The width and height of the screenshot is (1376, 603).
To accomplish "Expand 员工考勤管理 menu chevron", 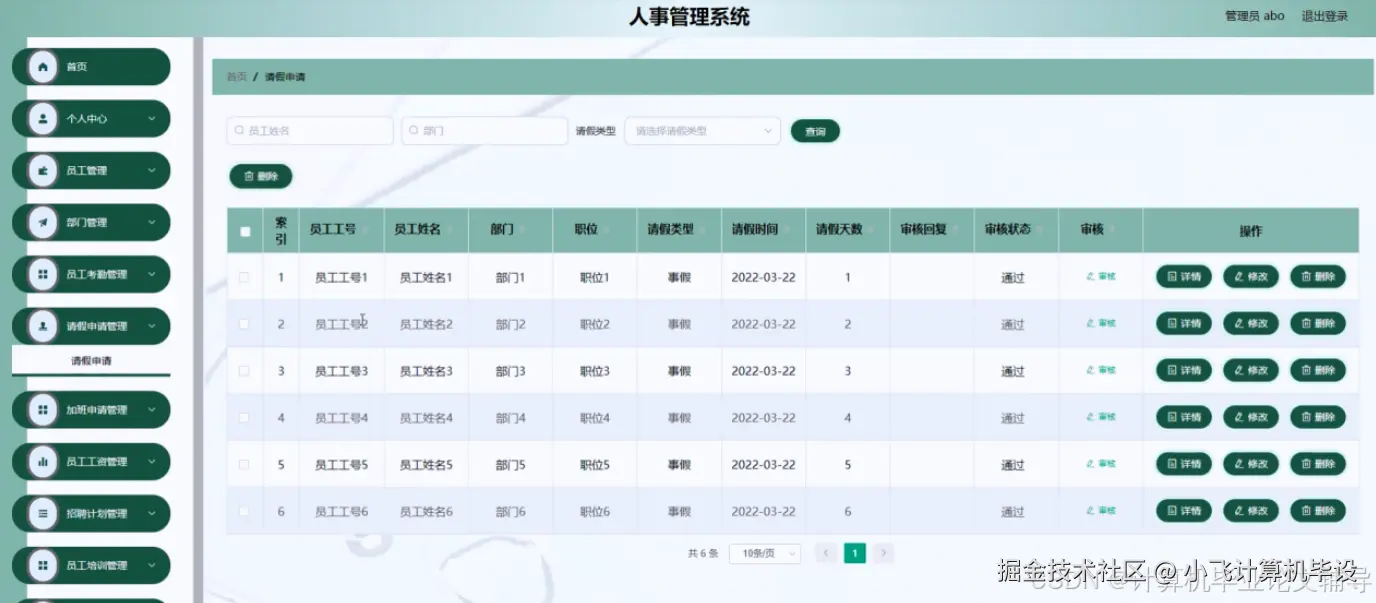I will [x=152, y=275].
